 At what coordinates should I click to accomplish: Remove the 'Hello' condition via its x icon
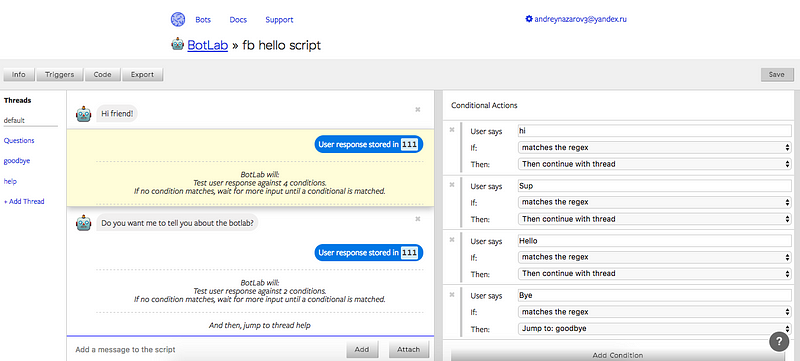(452, 239)
